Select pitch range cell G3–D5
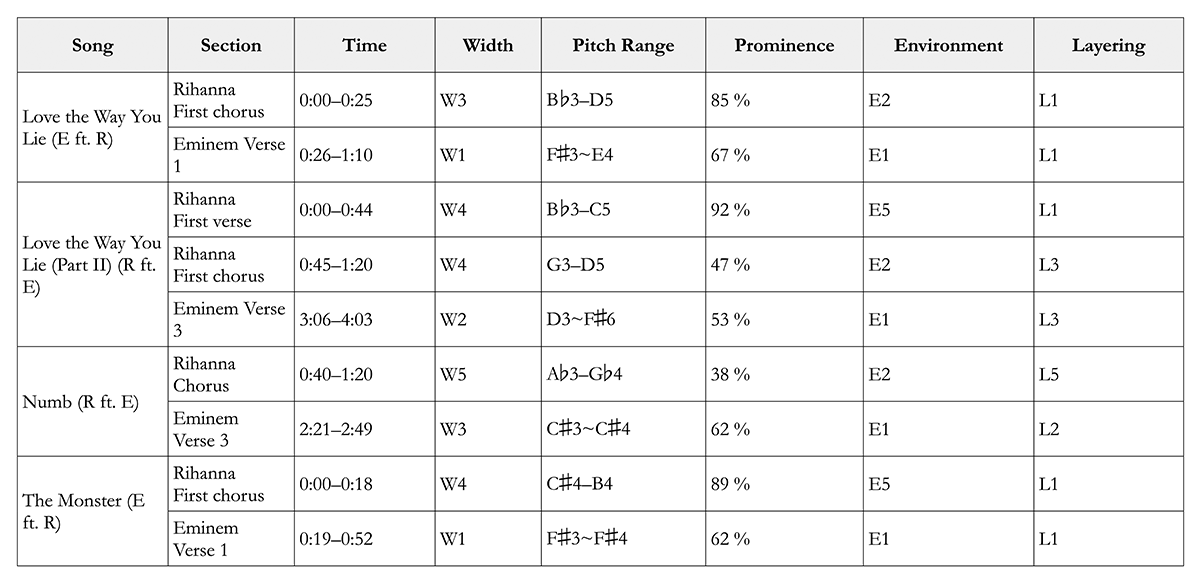Viewport: 1200px width, 585px height. click(x=623, y=265)
